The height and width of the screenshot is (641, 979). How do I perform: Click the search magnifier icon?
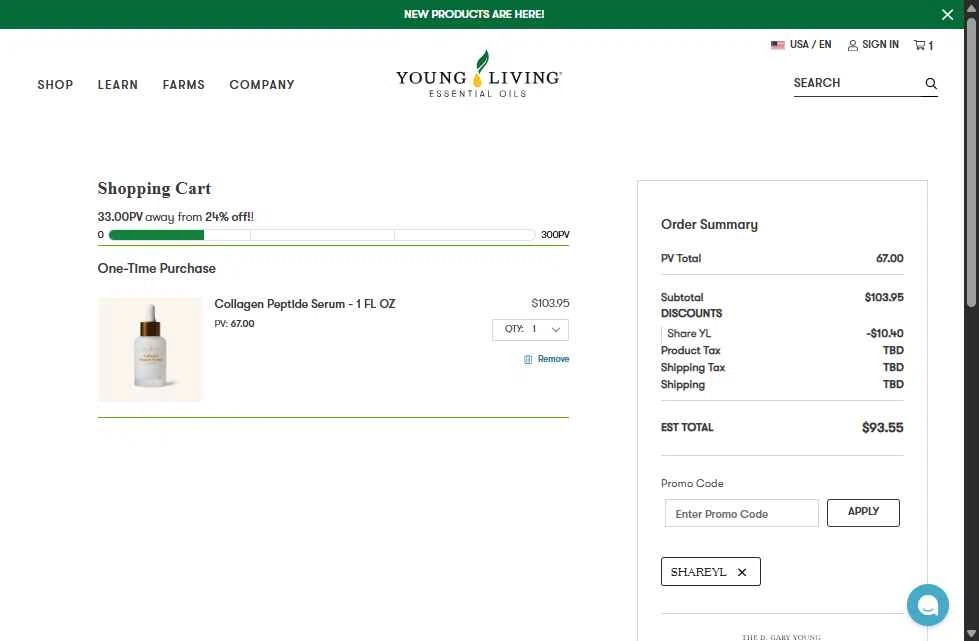[x=930, y=83]
